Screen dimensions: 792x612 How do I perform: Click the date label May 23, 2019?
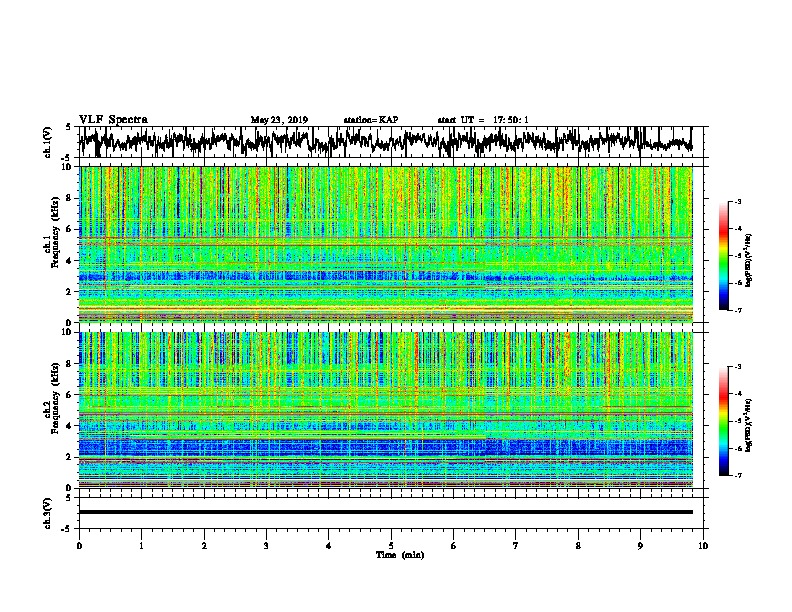pos(279,120)
